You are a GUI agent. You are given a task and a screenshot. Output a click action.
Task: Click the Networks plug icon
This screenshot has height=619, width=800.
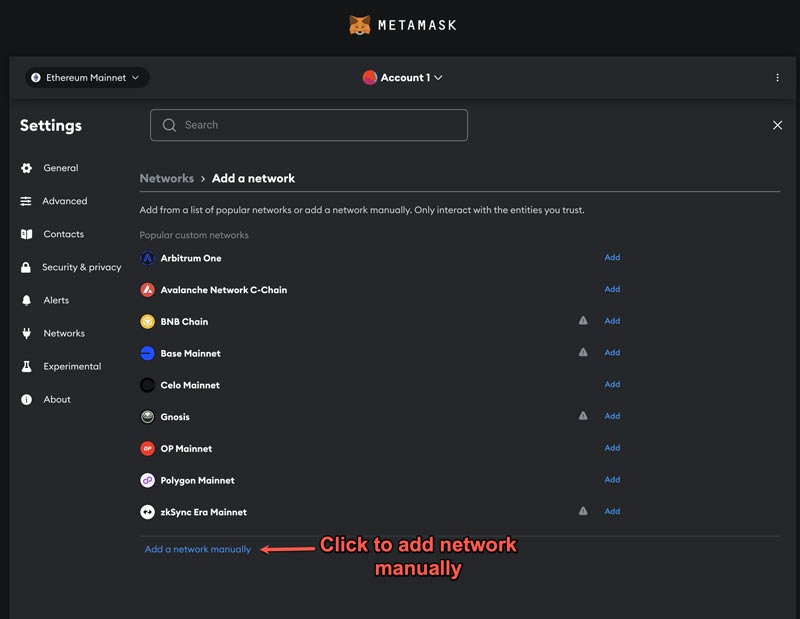tap(27, 333)
